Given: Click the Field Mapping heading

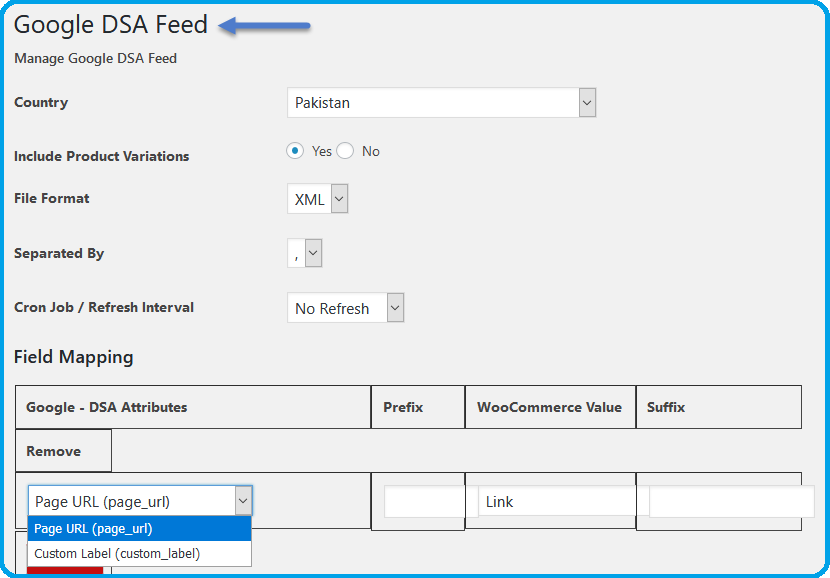Looking at the screenshot, I should point(74,357).
